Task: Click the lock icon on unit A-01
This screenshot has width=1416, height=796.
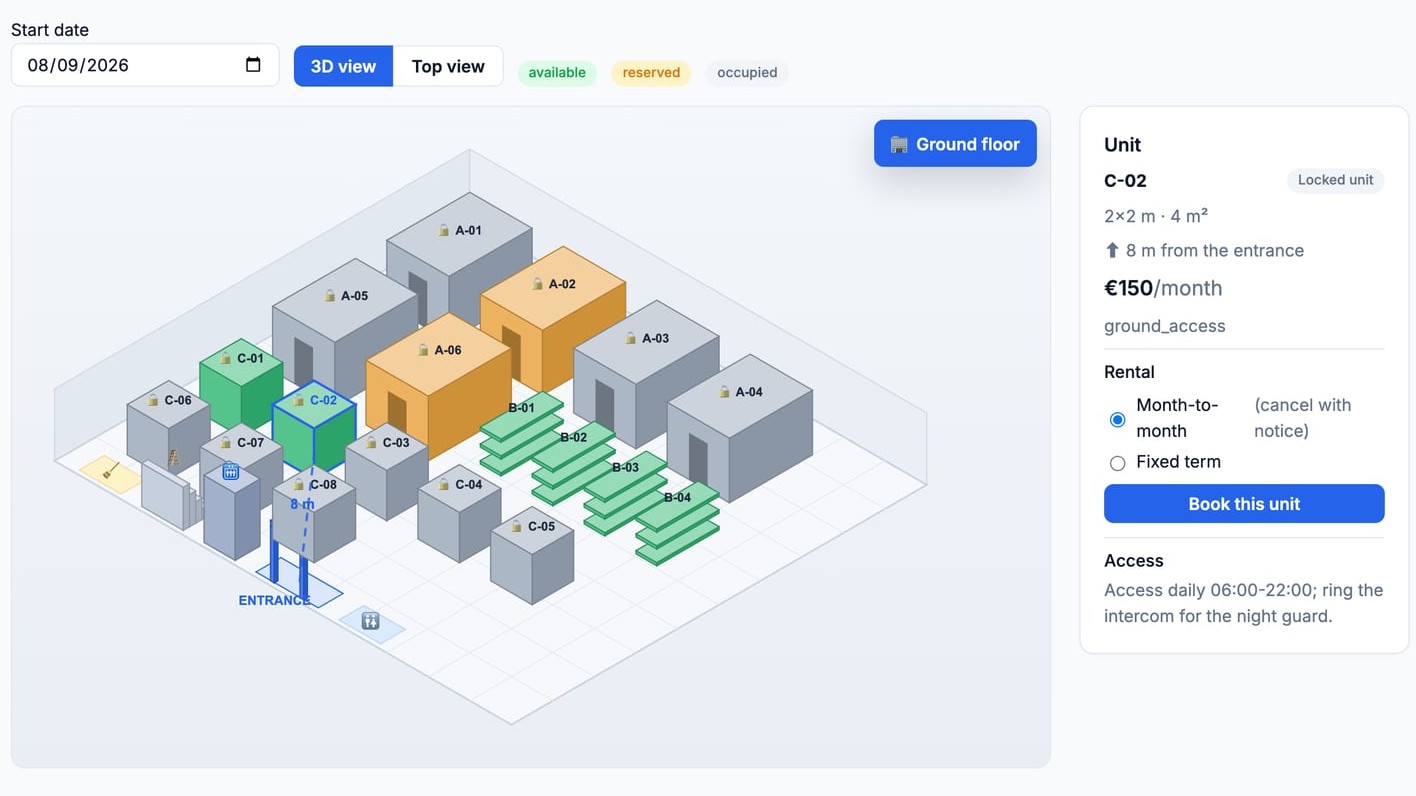Action: (443, 230)
